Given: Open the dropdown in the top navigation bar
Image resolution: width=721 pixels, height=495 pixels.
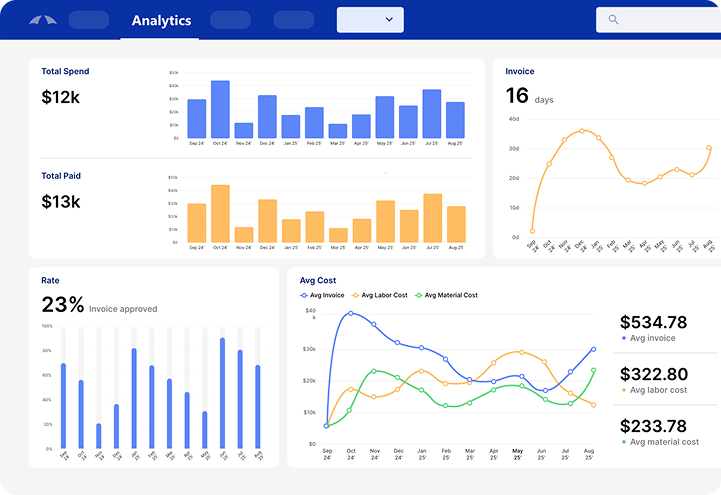Looking at the screenshot, I should click(370, 20).
